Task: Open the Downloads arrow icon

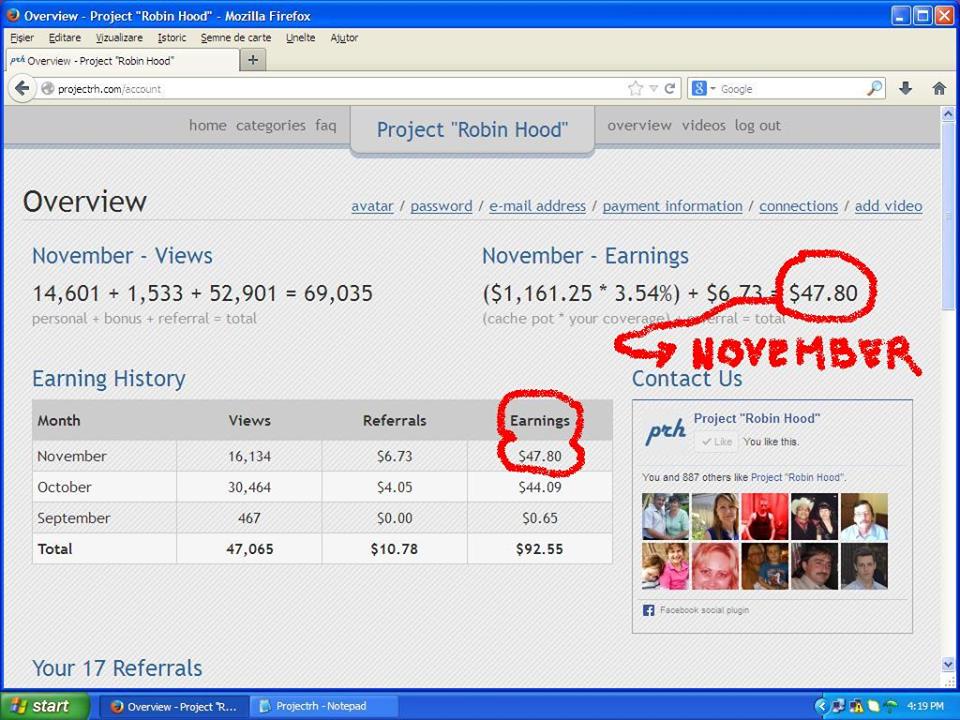Action: pyautogui.click(x=906, y=89)
